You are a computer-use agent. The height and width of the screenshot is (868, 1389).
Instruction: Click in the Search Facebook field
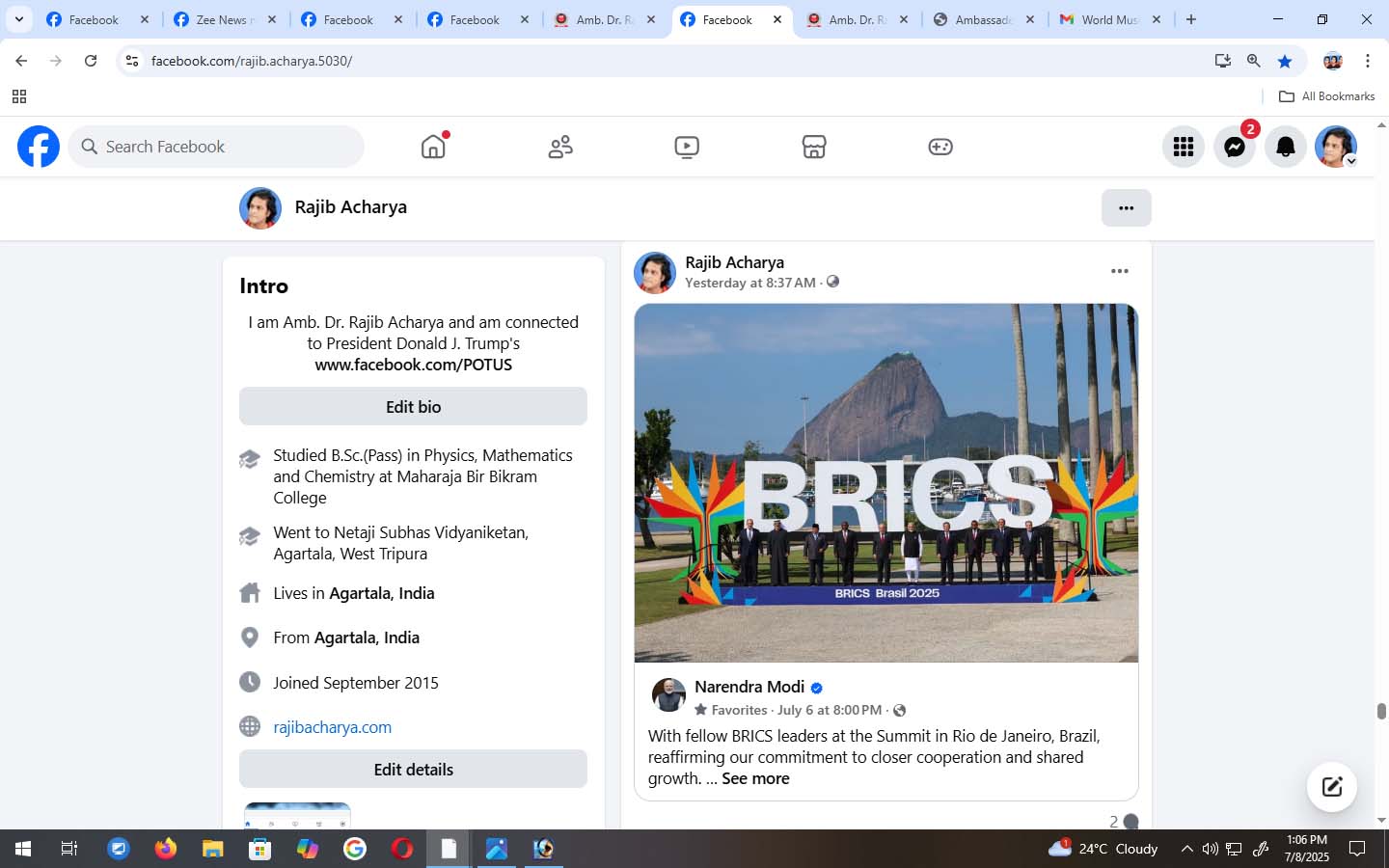pos(216,147)
